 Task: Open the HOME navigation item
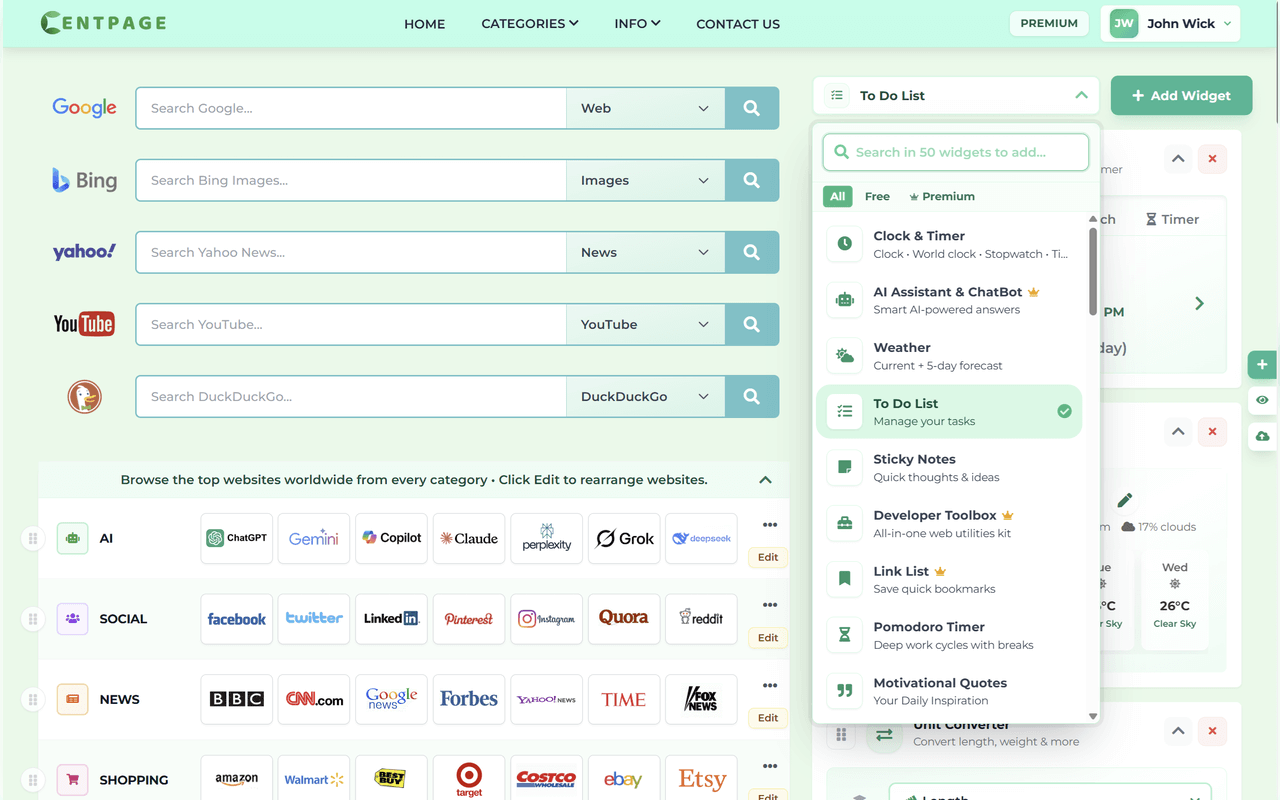(x=424, y=23)
